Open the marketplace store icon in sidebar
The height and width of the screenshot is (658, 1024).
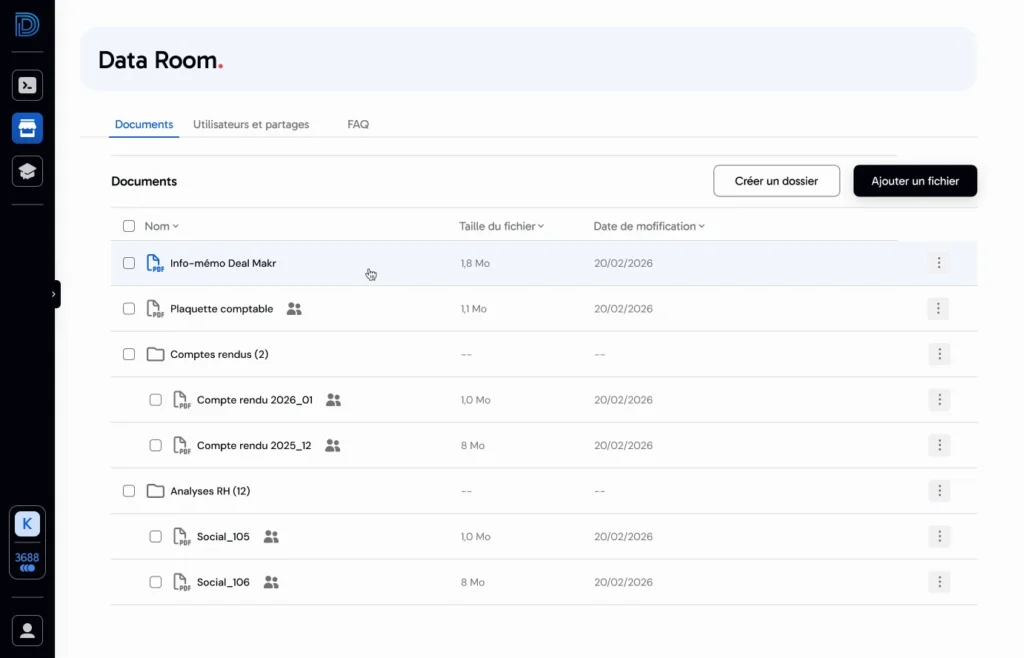[x=27, y=128]
